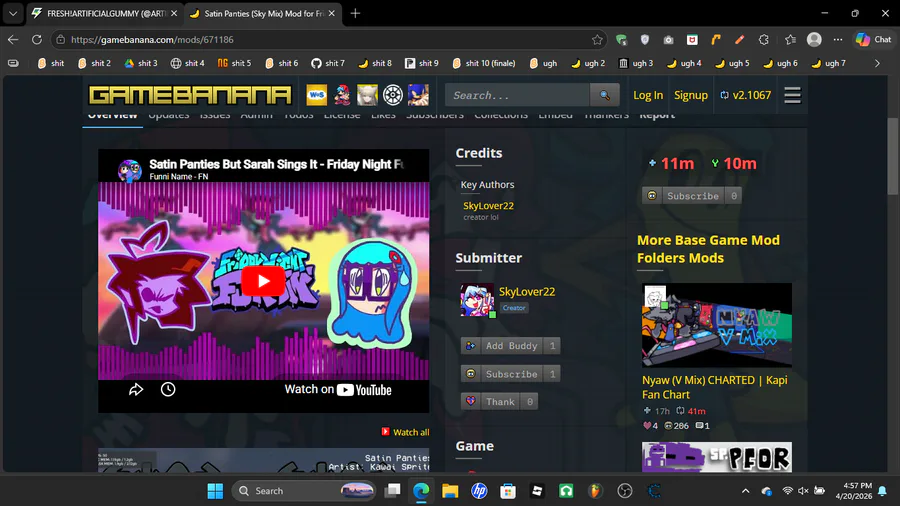Image resolution: width=900 pixels, height=506 pixels.
Task: Open the blonde character game icon
Action: tap(367, 95)
